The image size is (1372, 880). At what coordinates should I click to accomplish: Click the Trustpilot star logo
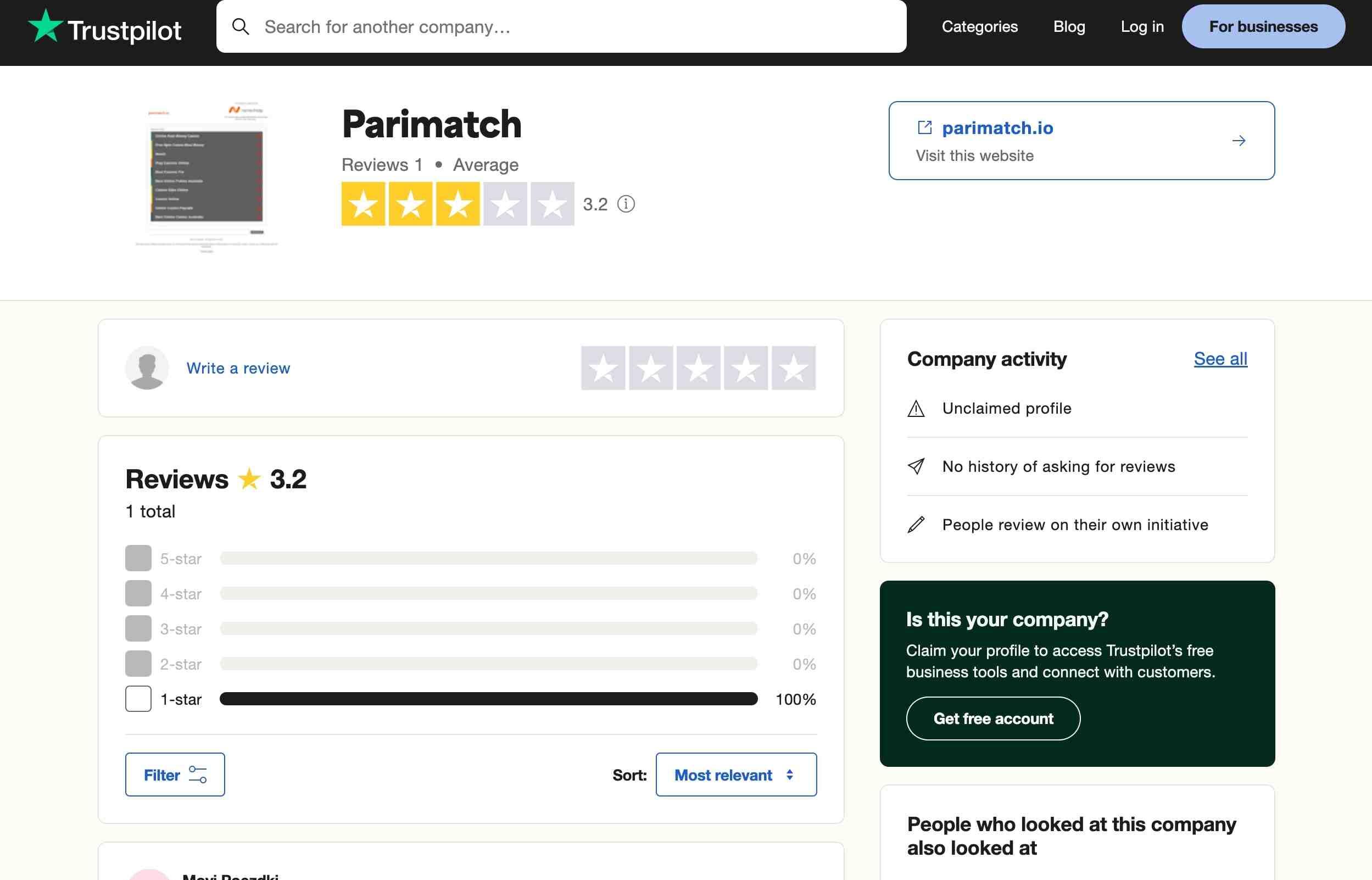pos(45,26)
